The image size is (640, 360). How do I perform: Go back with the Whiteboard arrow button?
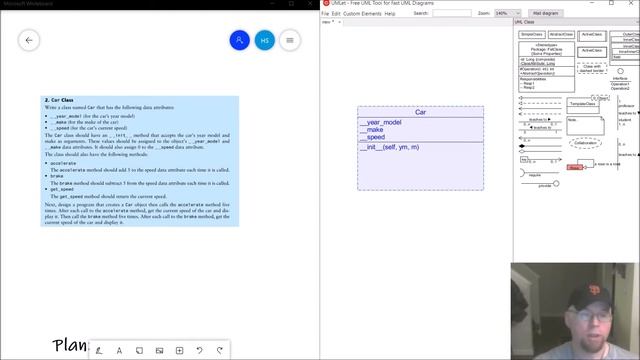(29, 40)
